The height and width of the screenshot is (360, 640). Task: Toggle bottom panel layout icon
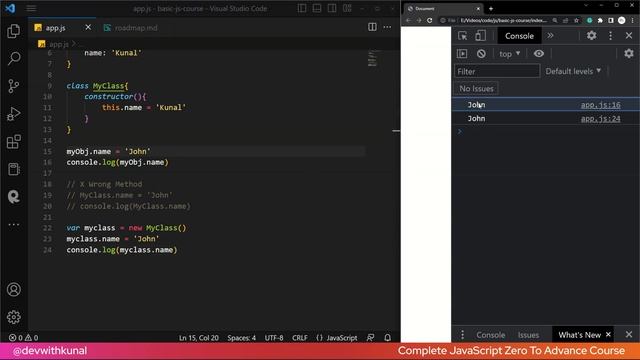coord(317,8)
